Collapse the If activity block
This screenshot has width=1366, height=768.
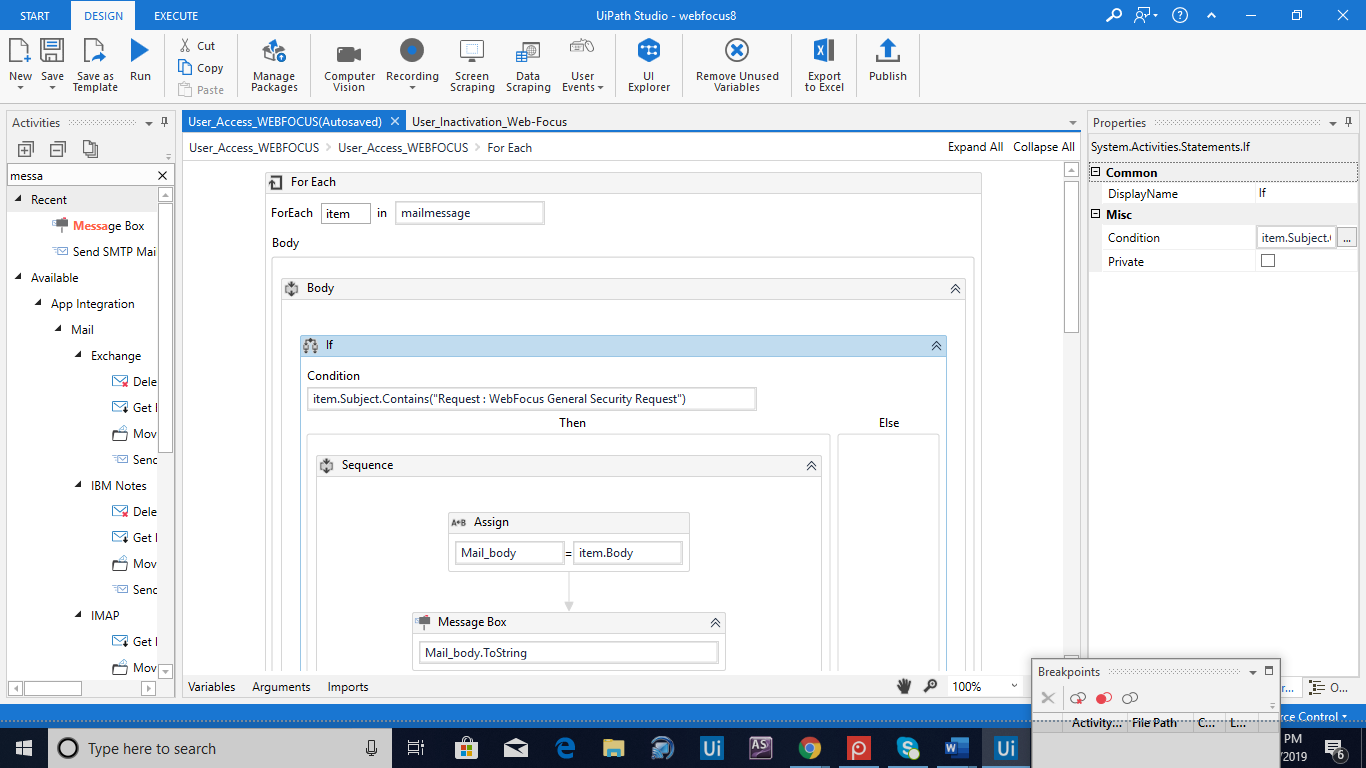tap(936, 345)
